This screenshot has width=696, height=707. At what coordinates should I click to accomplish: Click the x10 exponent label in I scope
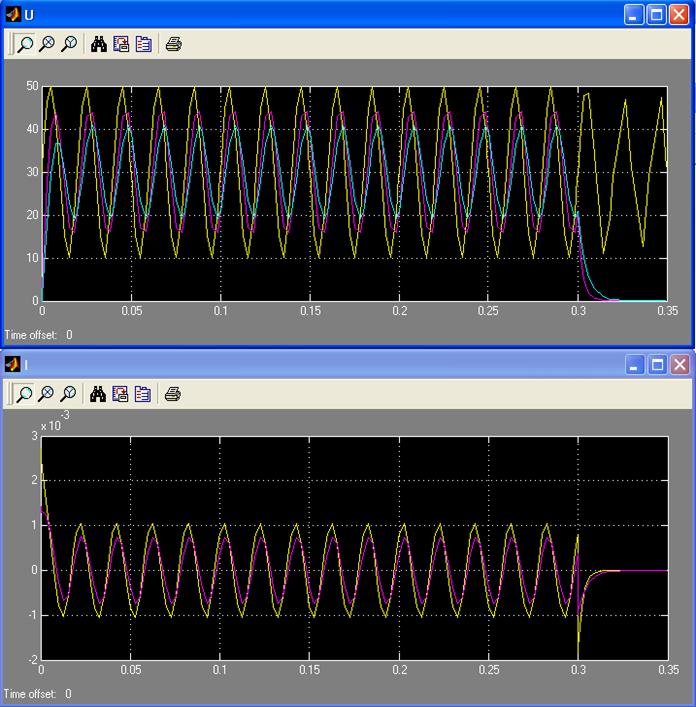click(x=55, y=422)
